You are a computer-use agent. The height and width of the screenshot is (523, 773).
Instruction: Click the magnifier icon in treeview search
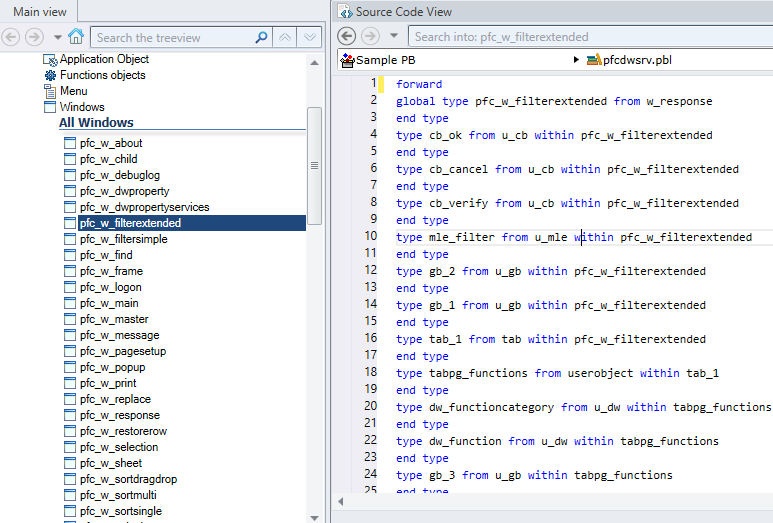click(x=262, y=37)
